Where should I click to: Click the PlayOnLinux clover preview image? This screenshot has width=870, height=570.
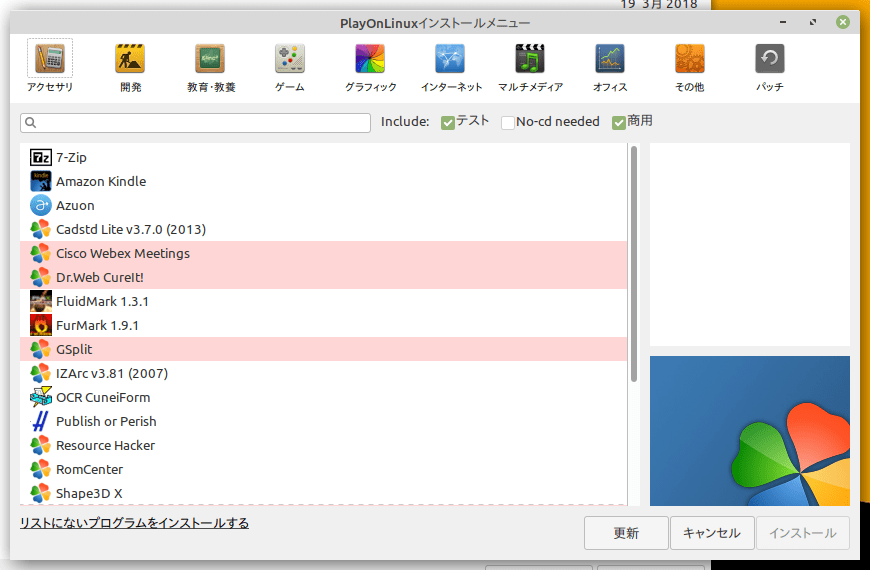pyautogui.click(x=750, y=431)
